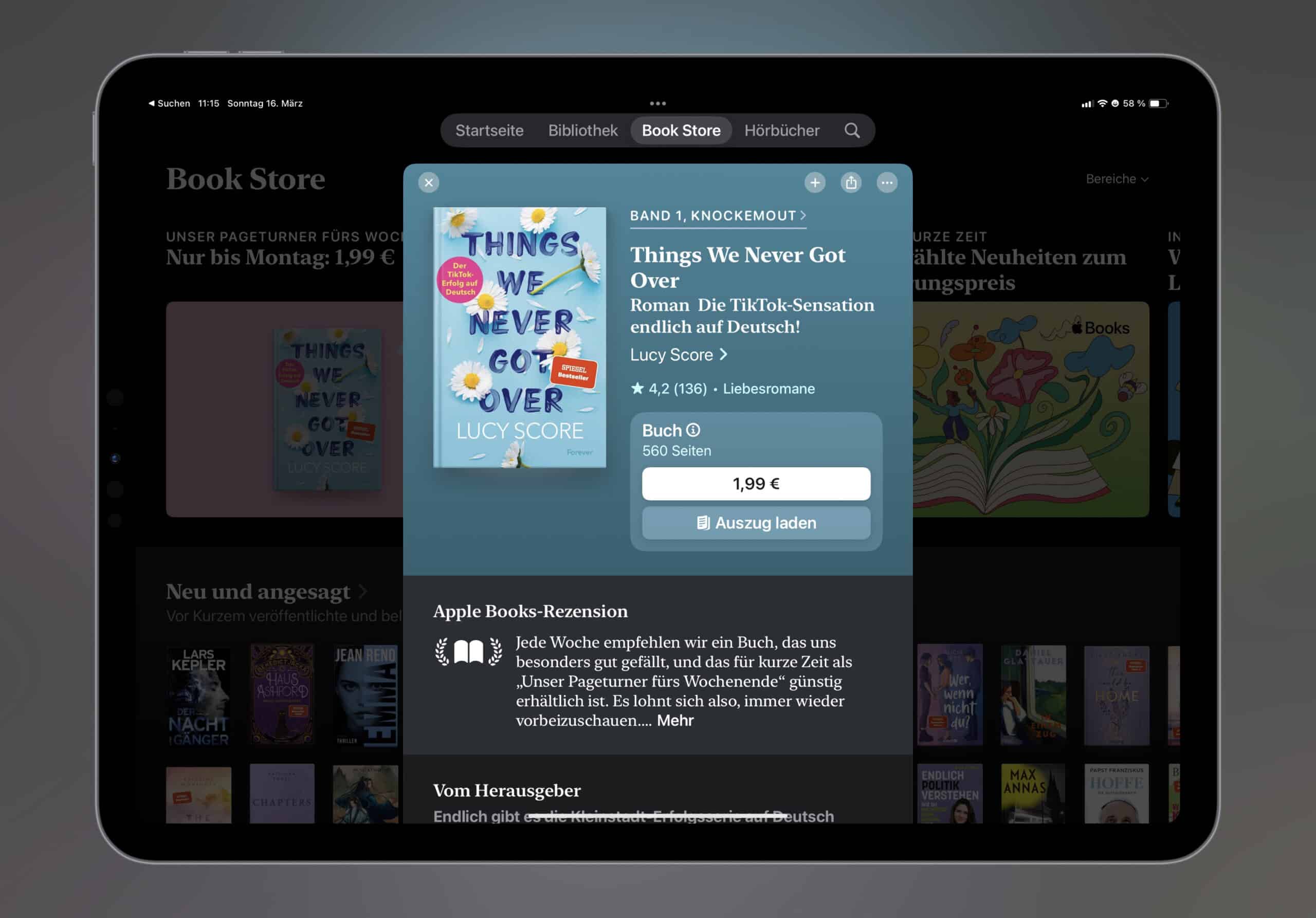Tap the Apple Books-Rezension heading
The height and width of the screenshot is (918, 1316).
[530, 612]
